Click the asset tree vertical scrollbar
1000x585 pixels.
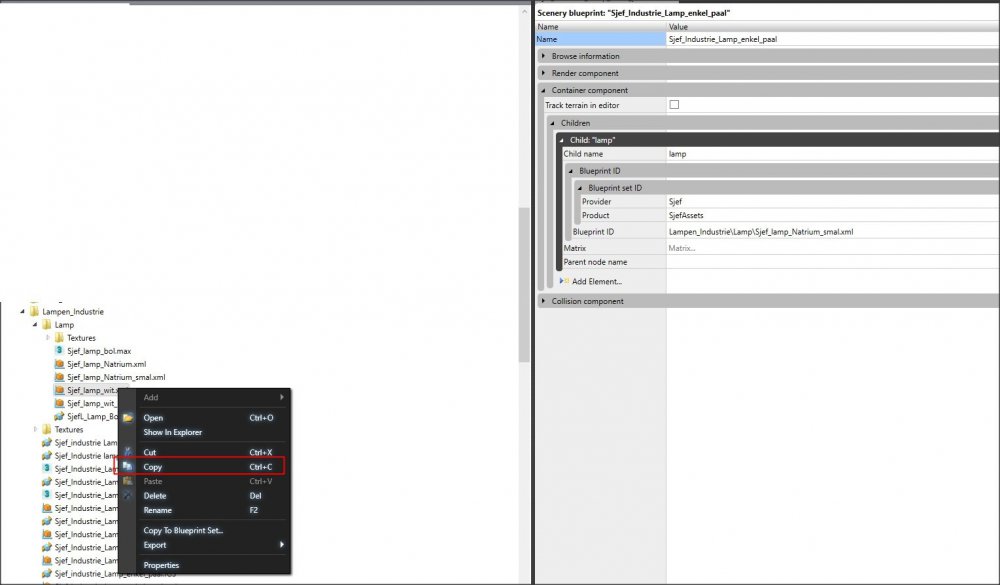click(523, 285)
